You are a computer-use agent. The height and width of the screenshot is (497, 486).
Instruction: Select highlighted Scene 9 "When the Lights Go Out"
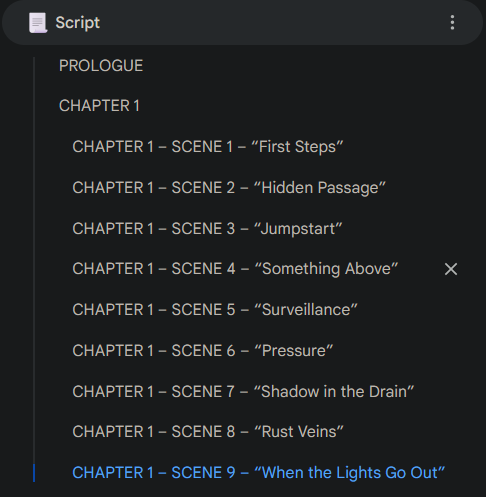click(x=259, y=473)
